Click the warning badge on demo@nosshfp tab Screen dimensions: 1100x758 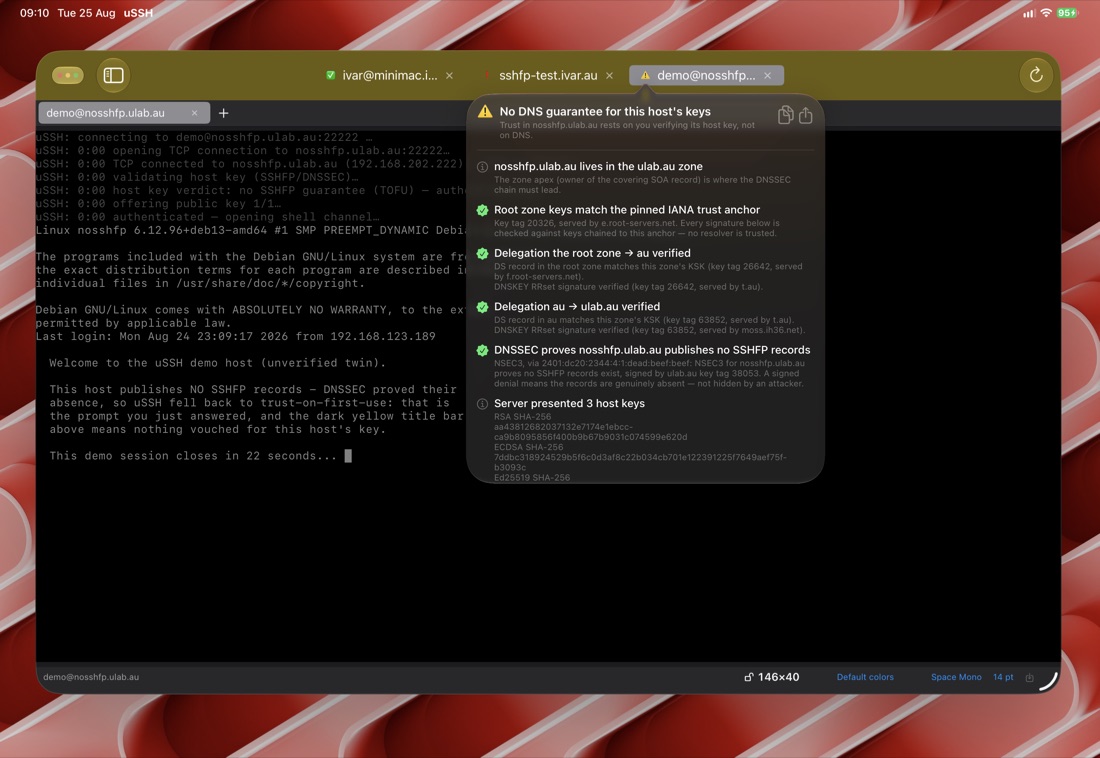[x=645, y=75]
